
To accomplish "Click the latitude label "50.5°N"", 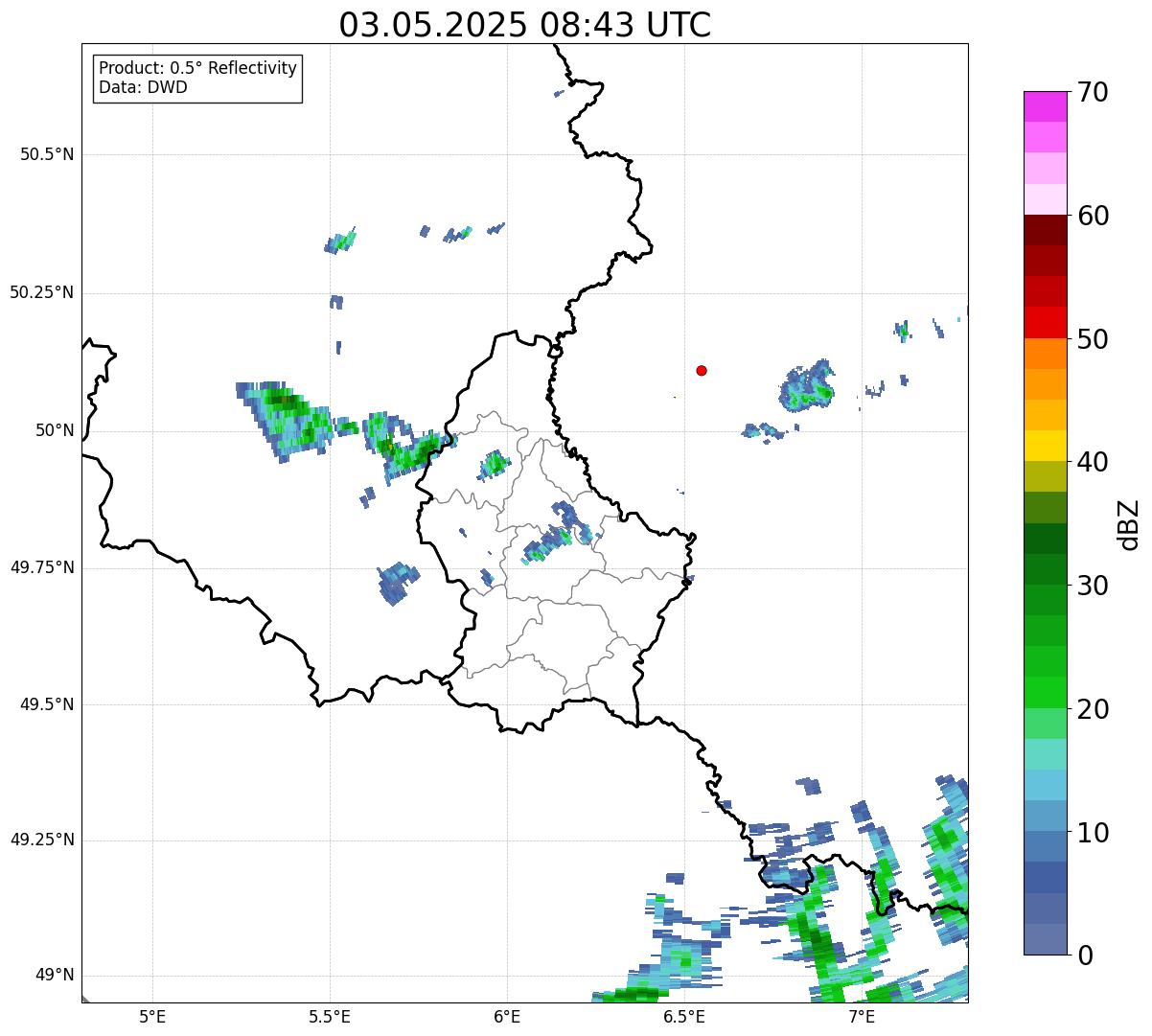I will 46,154.
